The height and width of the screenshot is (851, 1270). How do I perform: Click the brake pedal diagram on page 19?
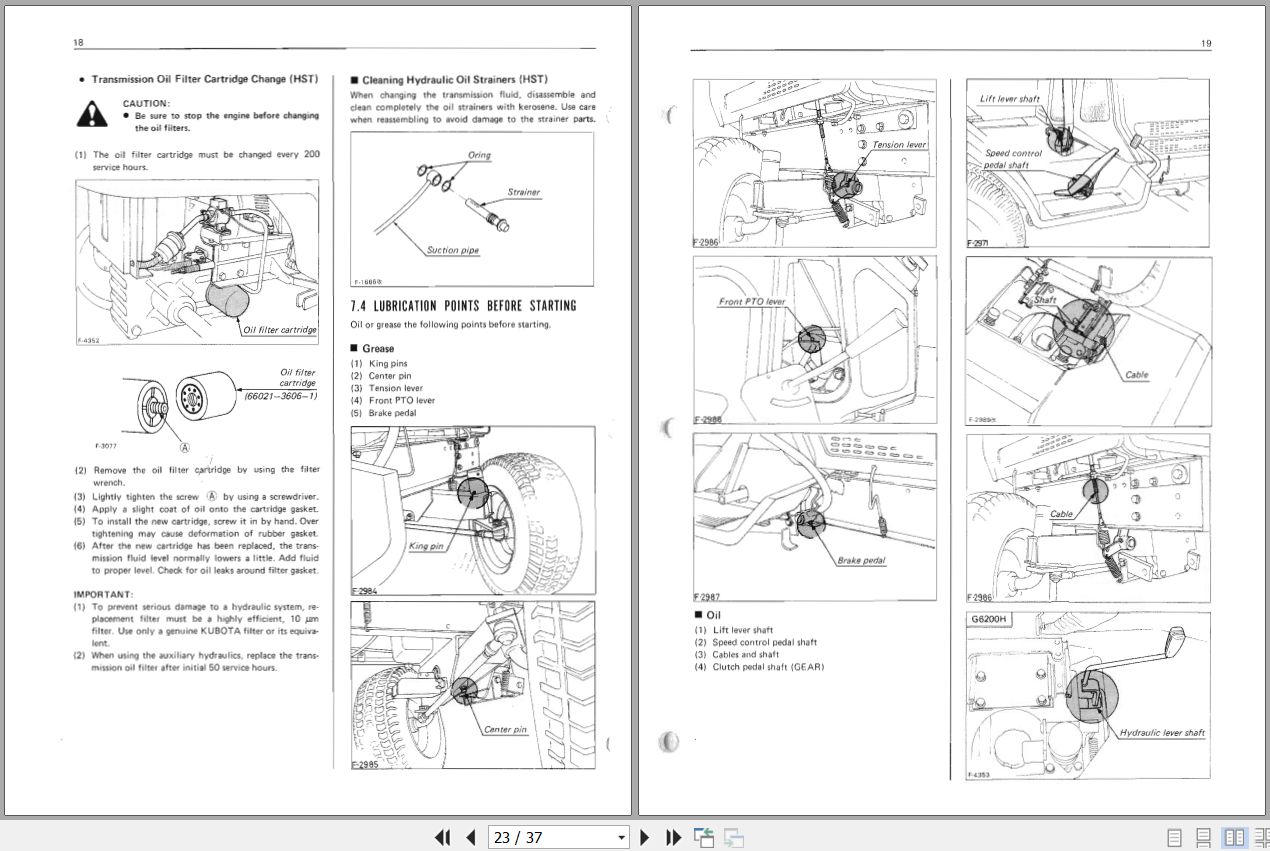pyautogui.click(x=815, y=515)
